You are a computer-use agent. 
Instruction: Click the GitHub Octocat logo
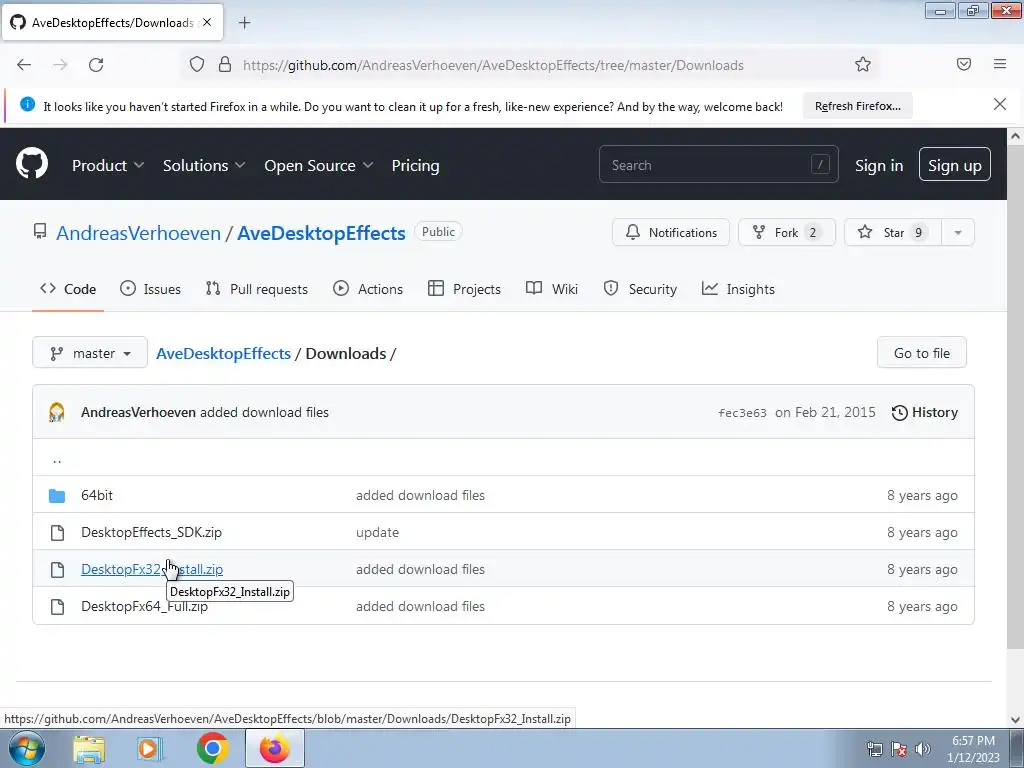32,163
